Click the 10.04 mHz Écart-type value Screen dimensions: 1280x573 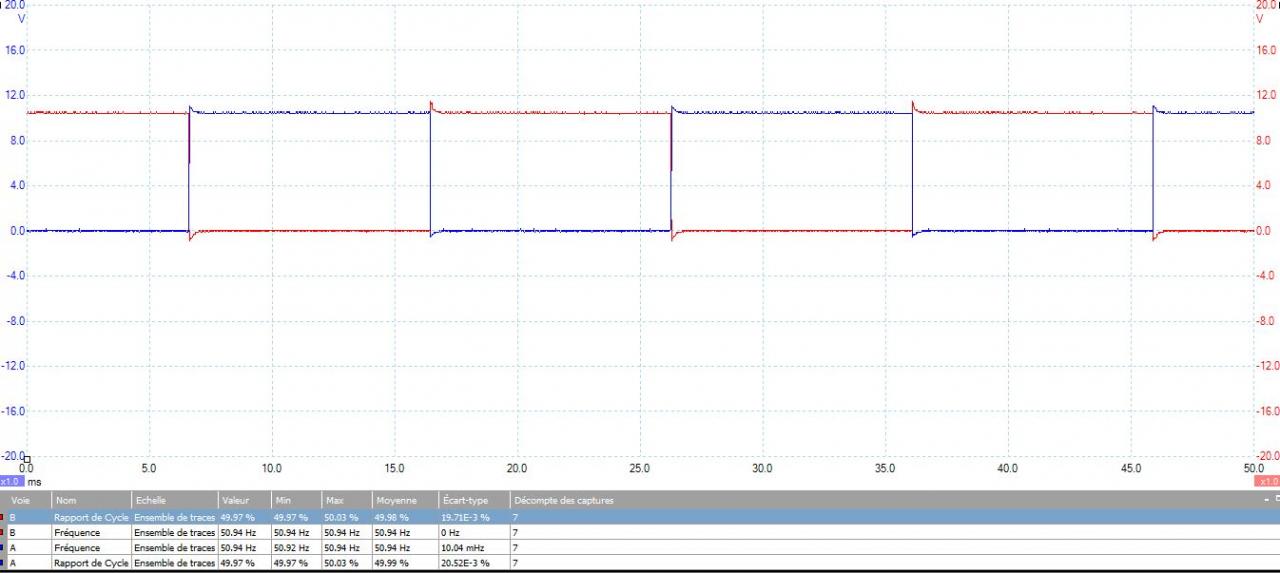pos(461,548)
